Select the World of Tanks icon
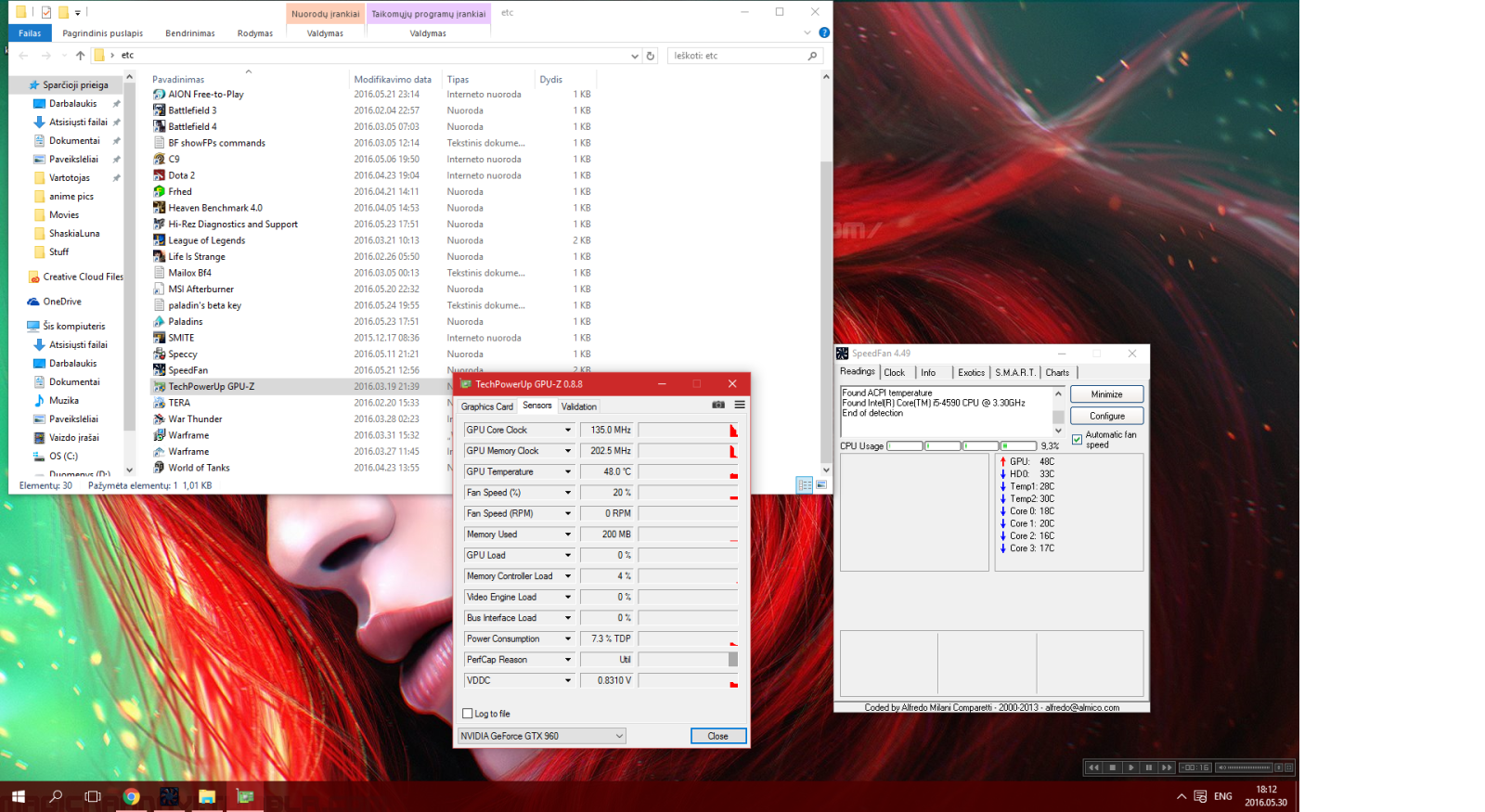The height and width of the screenshot is (812, 1485). [160, 468]
